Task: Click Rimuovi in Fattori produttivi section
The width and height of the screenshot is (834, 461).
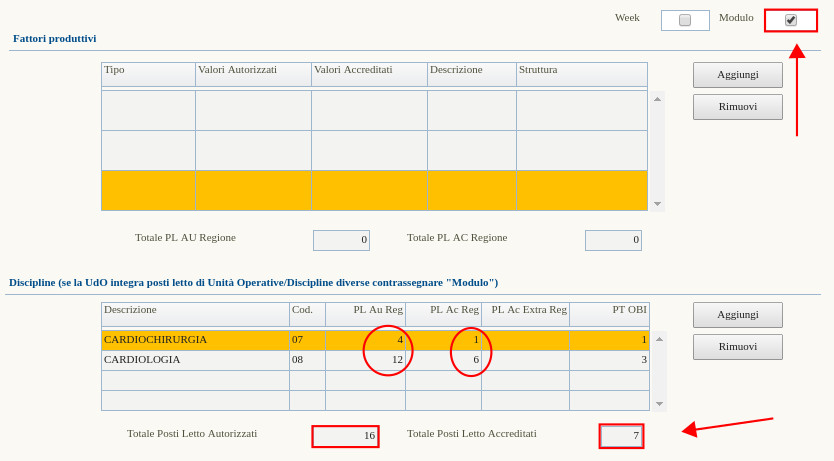Action: click(737, 107)
